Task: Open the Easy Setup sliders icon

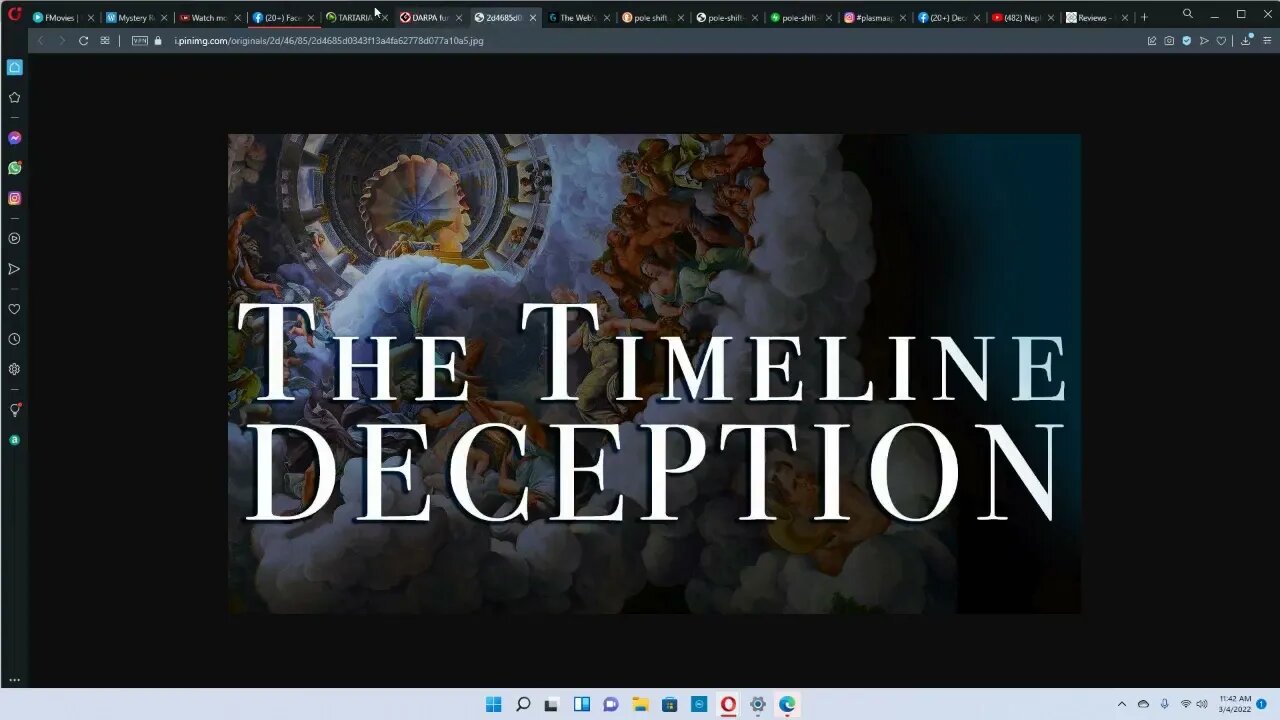Action: point(1268,41)
